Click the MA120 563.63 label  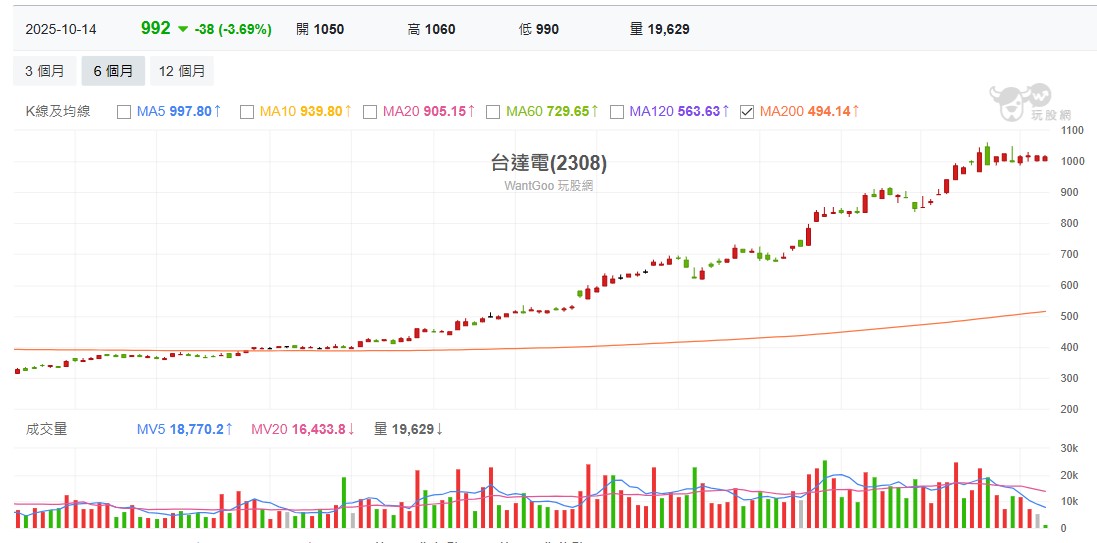pyautogui.click(x=679, y=111)
